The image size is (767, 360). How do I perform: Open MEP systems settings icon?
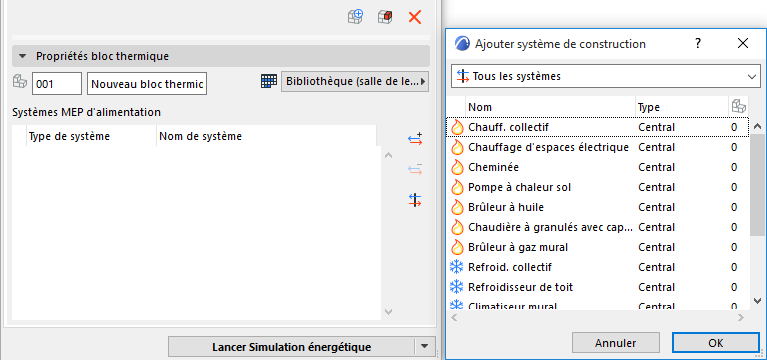(x=415, y=200)
